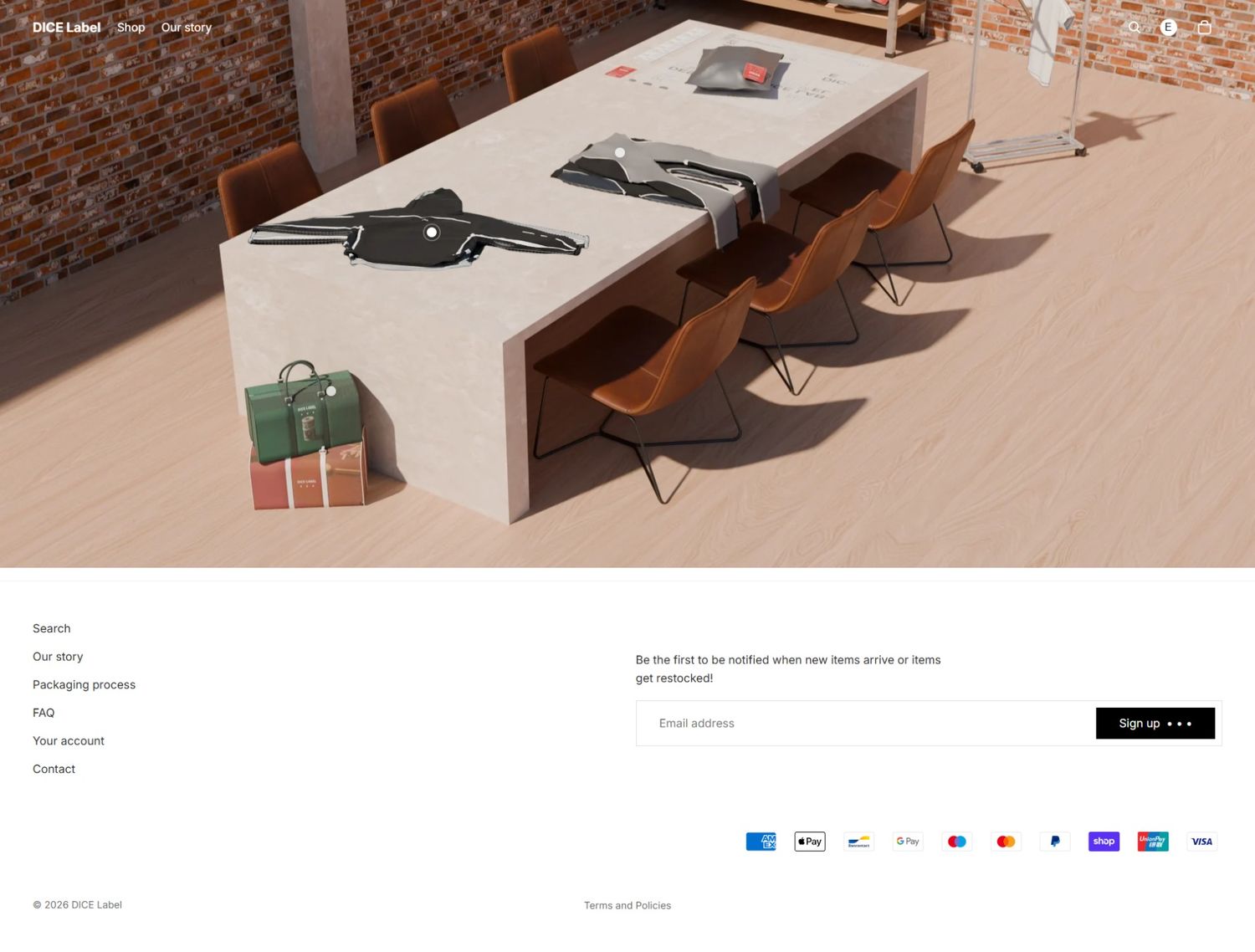The height and width of the screenshot is (952, 1255).
Task: Open the account icon labeled E
Action: 1169,28
